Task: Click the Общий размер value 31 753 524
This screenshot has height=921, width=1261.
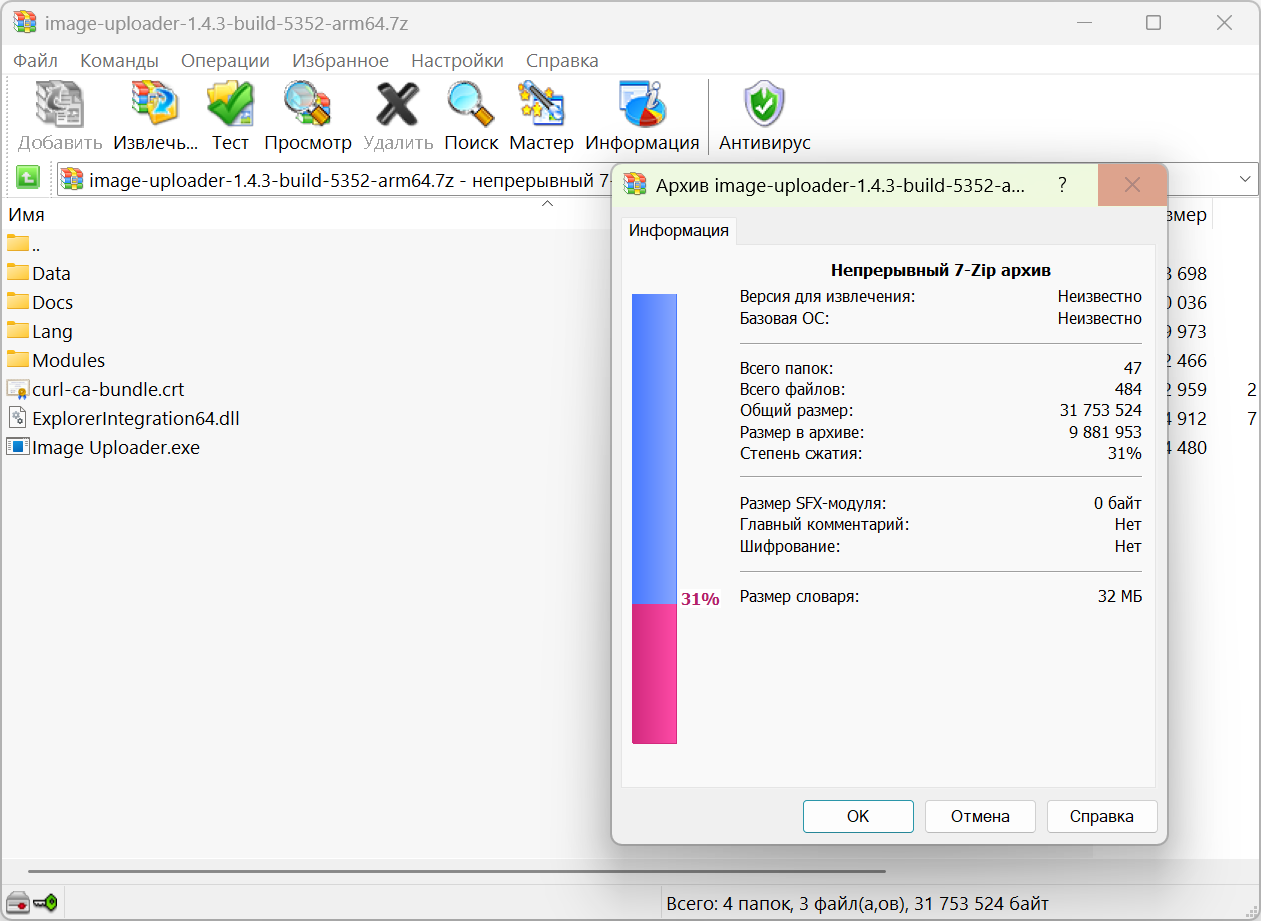Action: click(x=1100, y=410)
